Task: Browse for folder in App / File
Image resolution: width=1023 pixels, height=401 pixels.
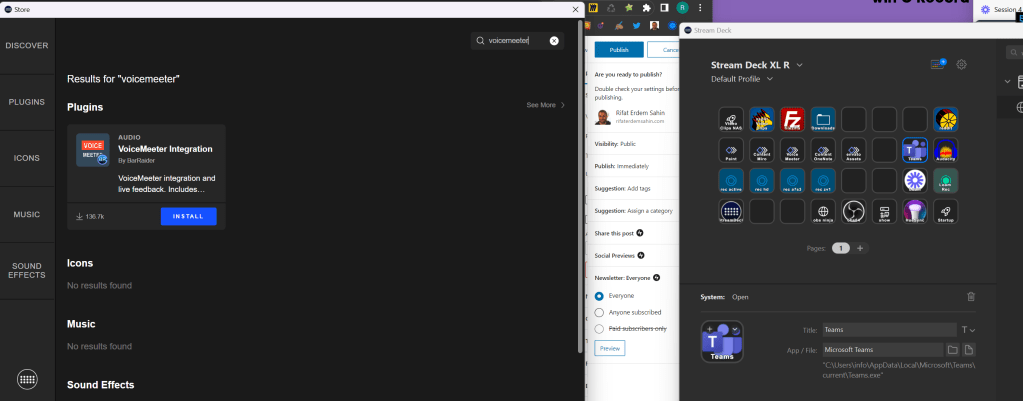Action: click(953, 349)
